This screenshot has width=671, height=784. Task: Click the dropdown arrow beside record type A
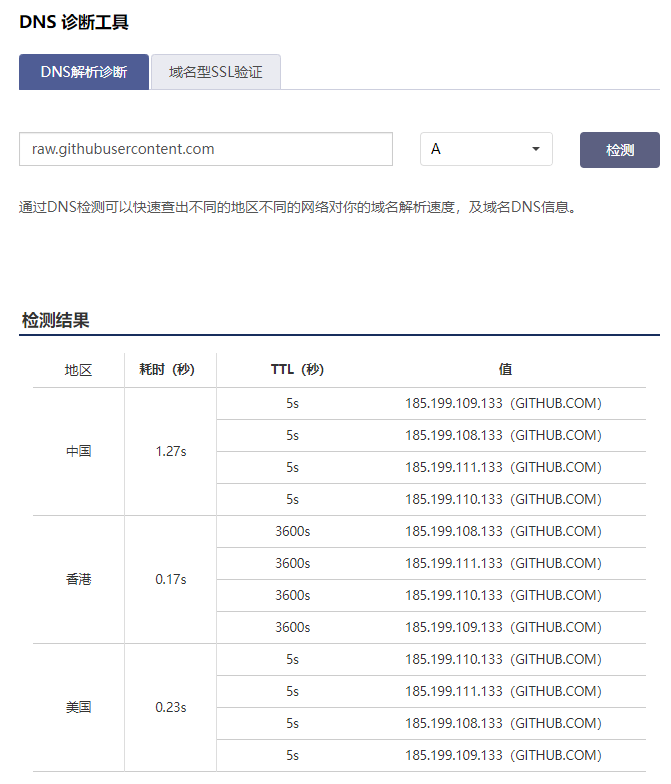pyautogui.click(x=536, y=149)
